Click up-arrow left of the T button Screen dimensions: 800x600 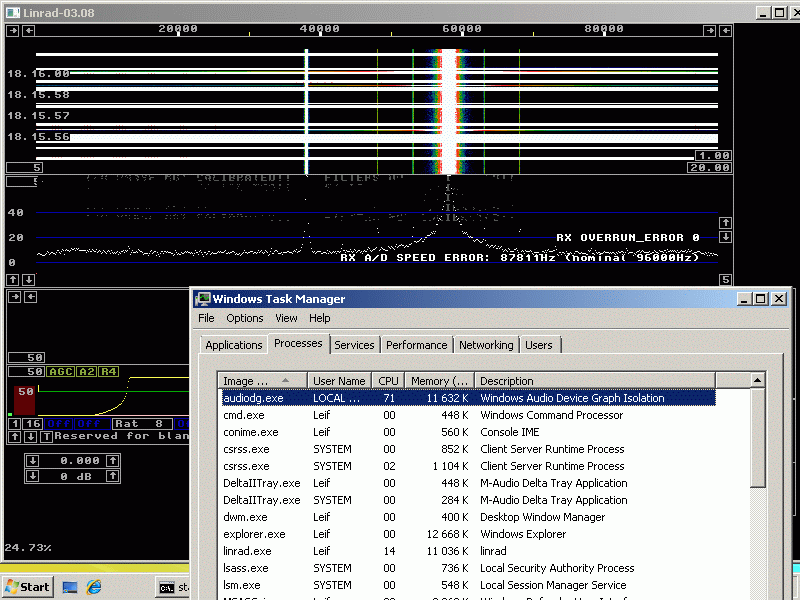pos(15,437)
